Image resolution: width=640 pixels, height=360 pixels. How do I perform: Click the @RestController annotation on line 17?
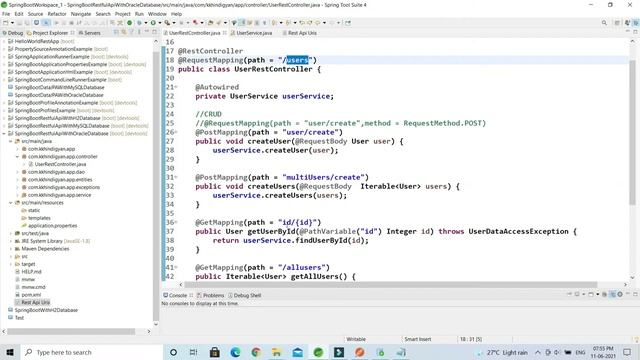click(x=210, y=51)
